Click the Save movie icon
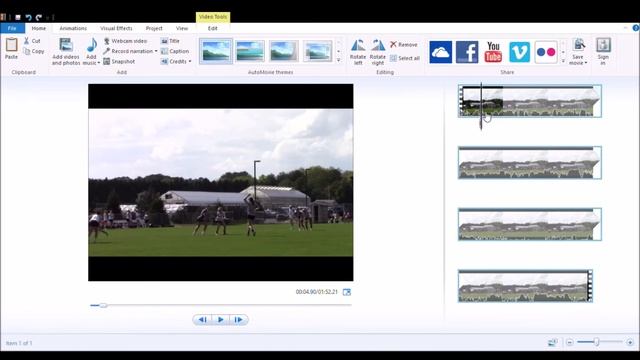The image size is (640, 360). pos(578,45)
